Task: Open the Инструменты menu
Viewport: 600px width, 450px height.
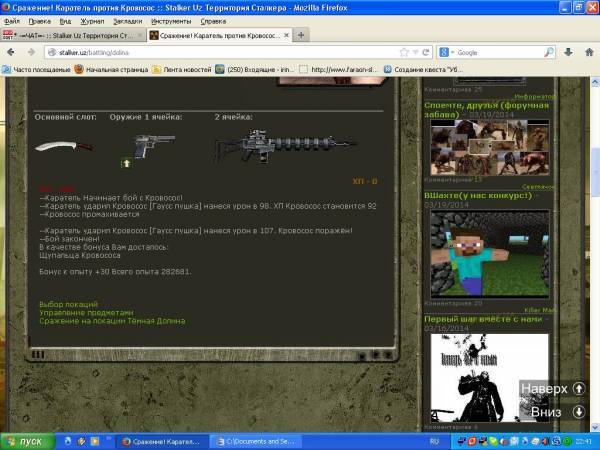Action: [x=172, y=20]
